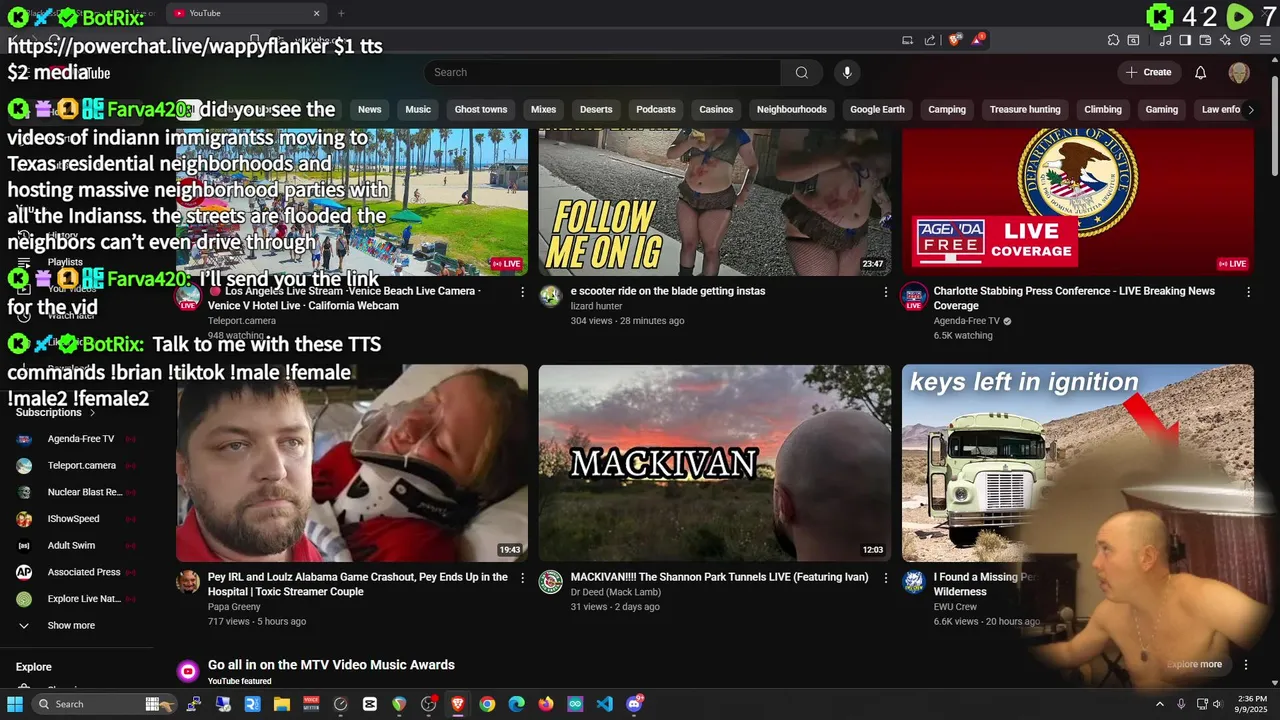The height and width of the screenshot is (720, 1280).
Task: Select the News category chip
Action: click(x=370, y=109)
